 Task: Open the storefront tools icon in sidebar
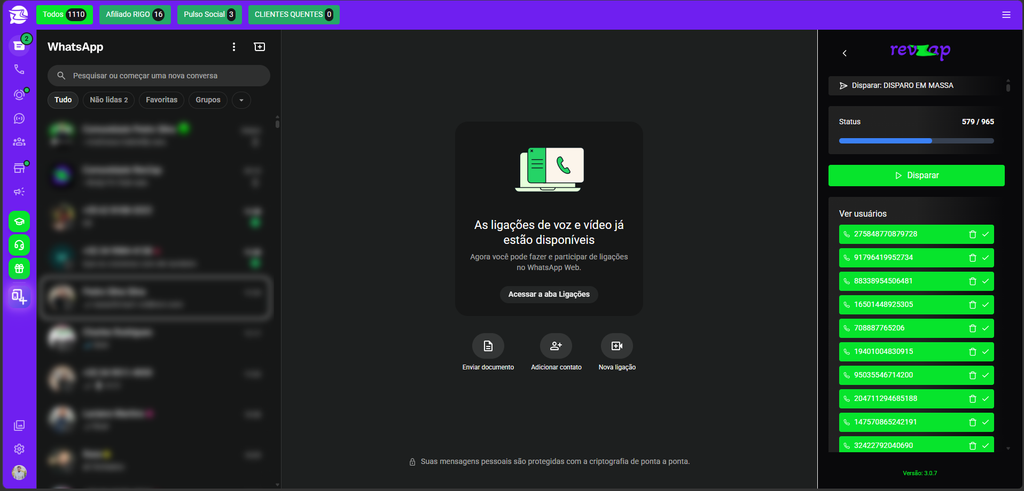click(19, 168)
